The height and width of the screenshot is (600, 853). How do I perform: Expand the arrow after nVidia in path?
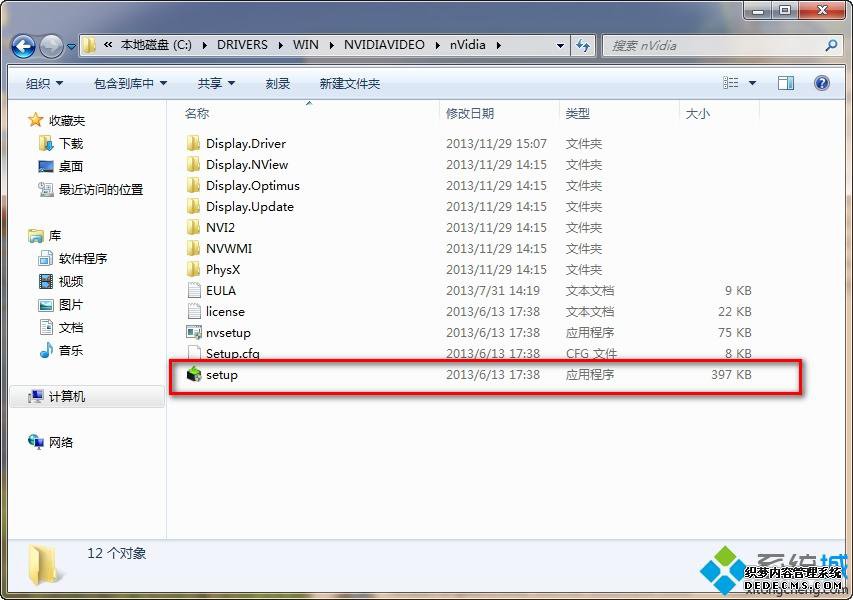[x=498, y=45]
